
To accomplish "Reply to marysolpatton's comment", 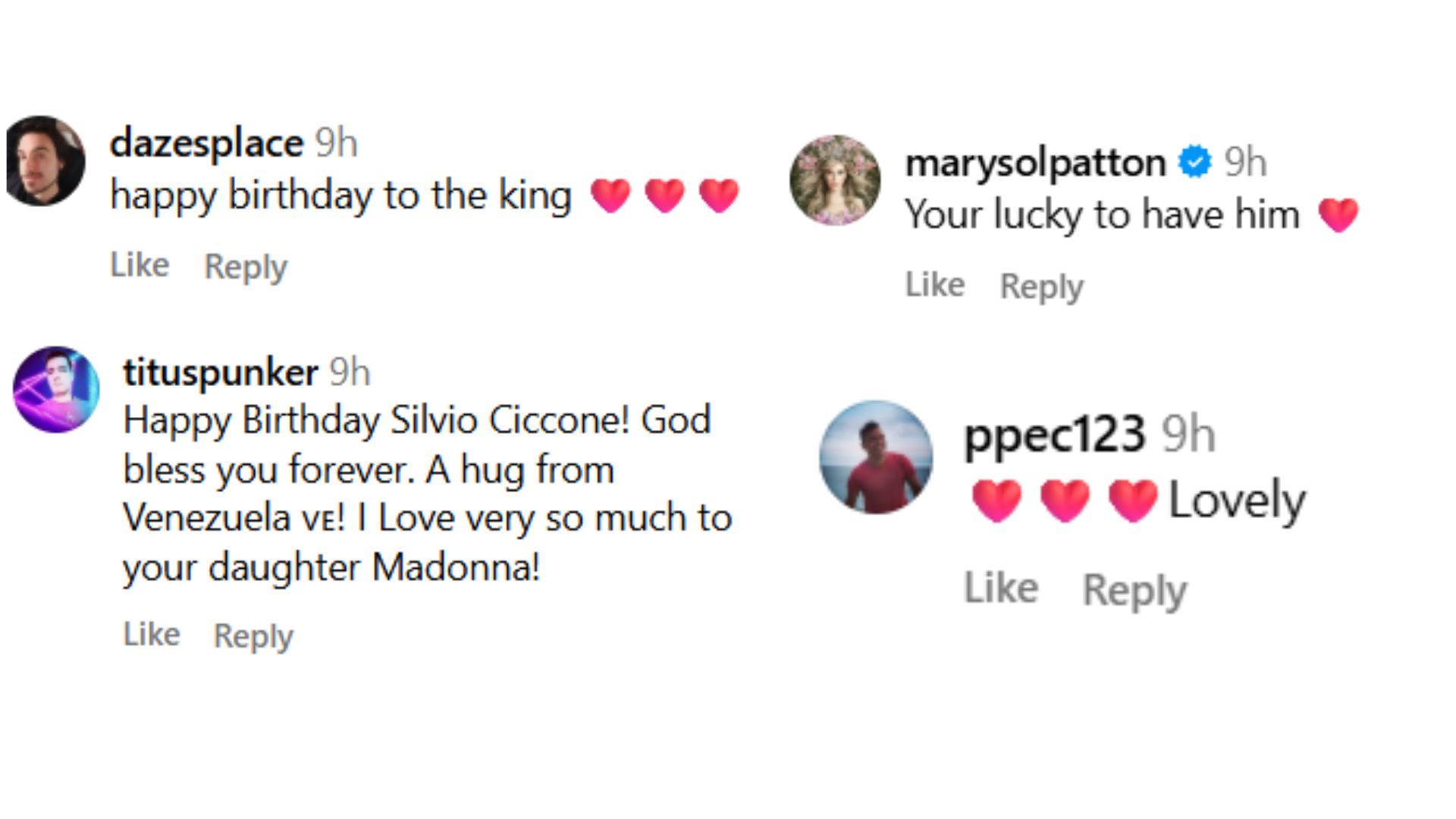I will tap(1041, 287).
